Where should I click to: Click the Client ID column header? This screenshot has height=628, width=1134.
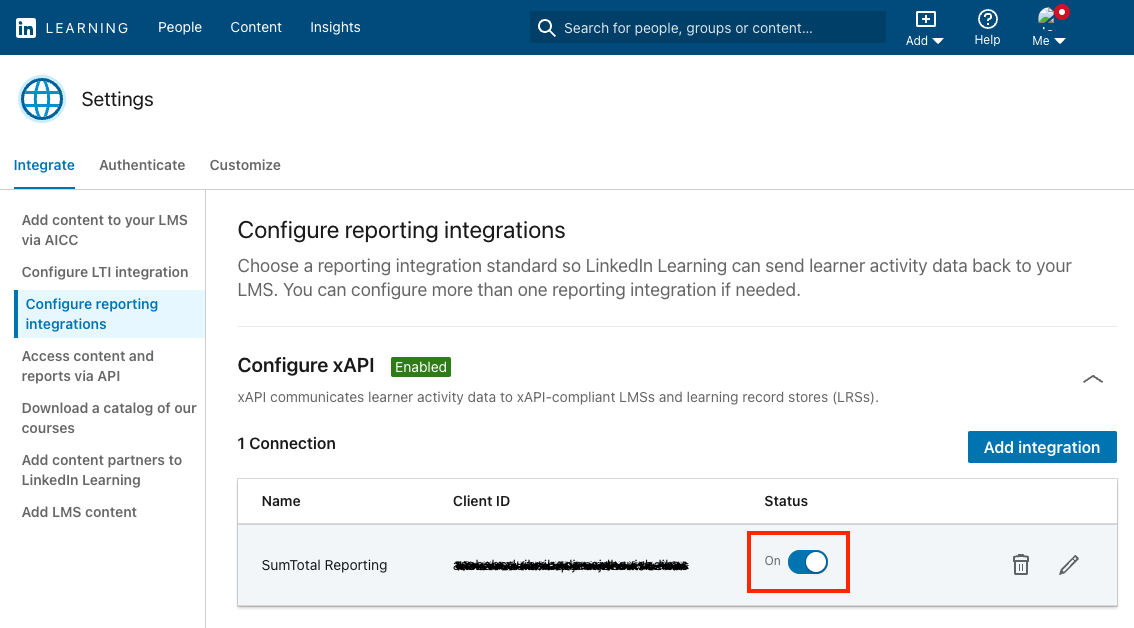pyautogui.click(x=481, y=501)
